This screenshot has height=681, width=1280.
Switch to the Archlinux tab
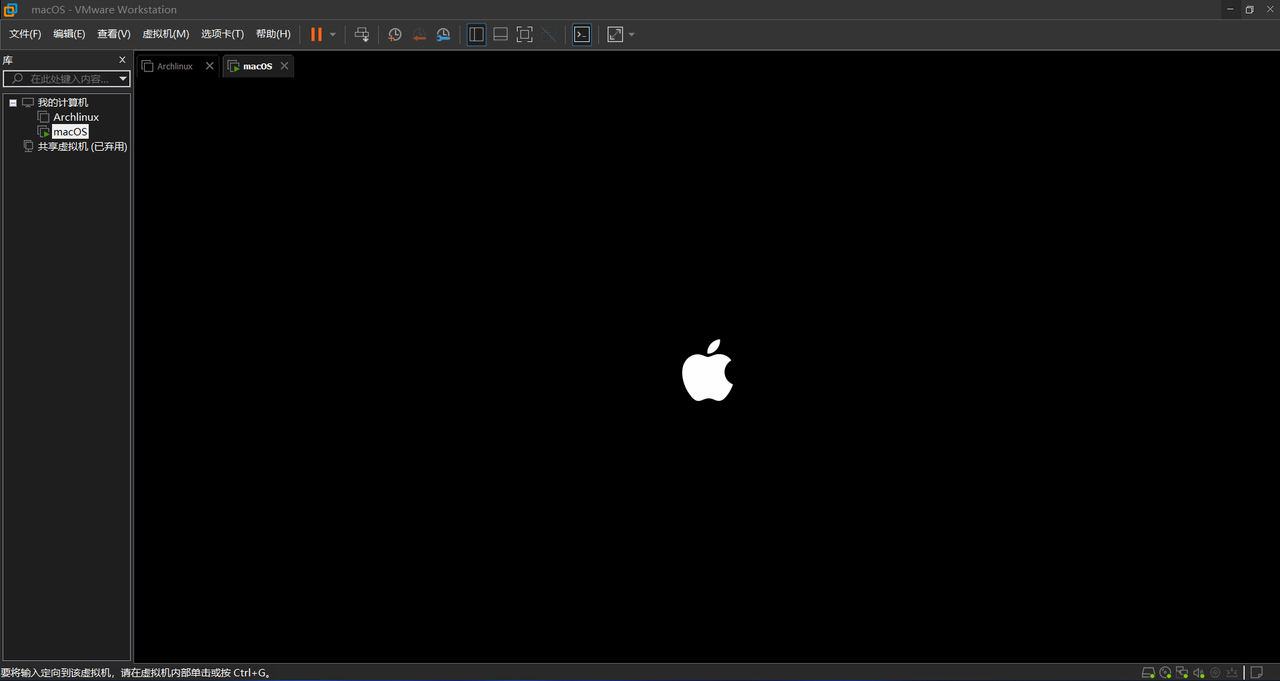click(x=175, y=66)
